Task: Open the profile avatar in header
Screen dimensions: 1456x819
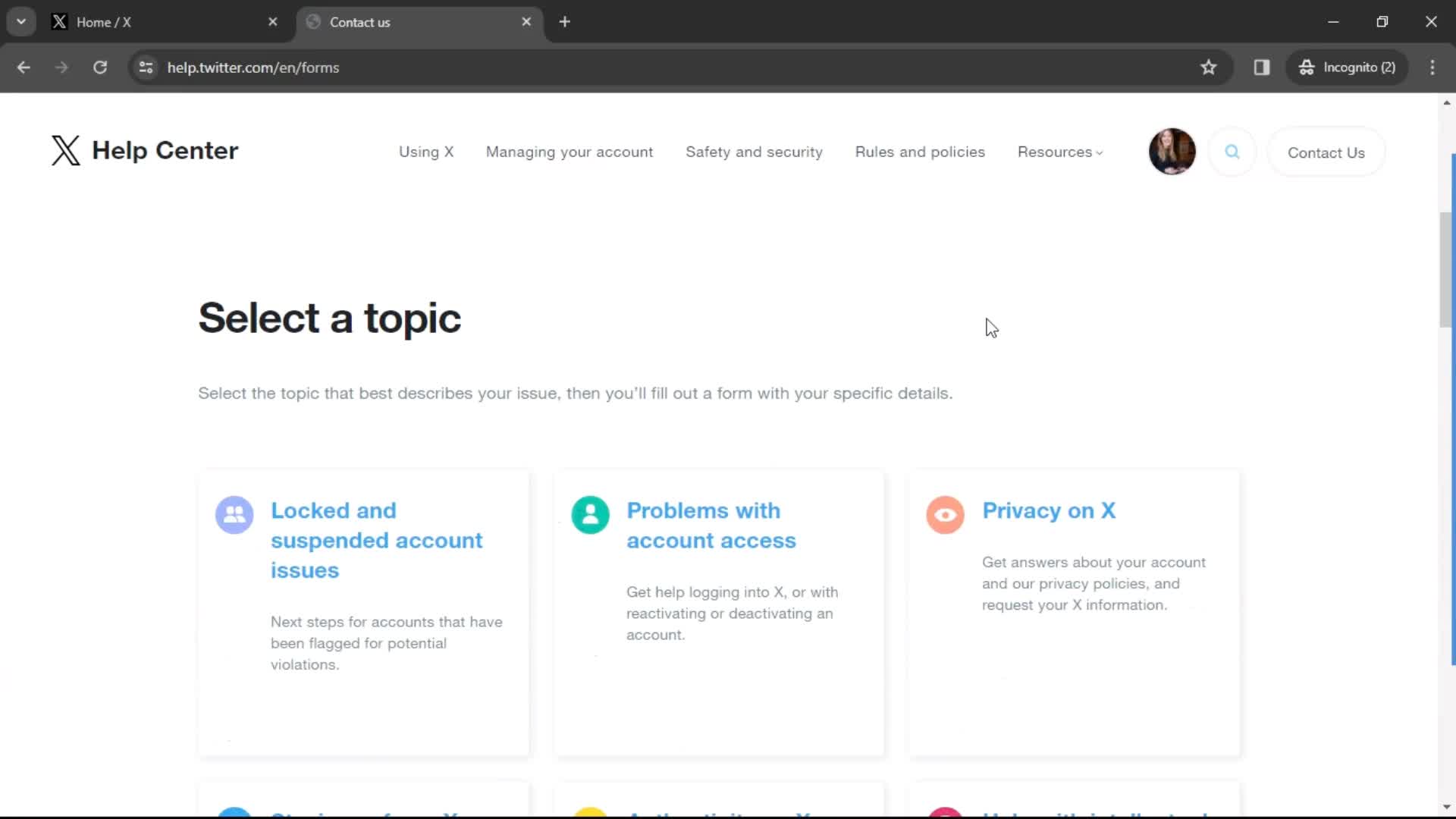Action: pyautogui.click(x=1172, y=152)
